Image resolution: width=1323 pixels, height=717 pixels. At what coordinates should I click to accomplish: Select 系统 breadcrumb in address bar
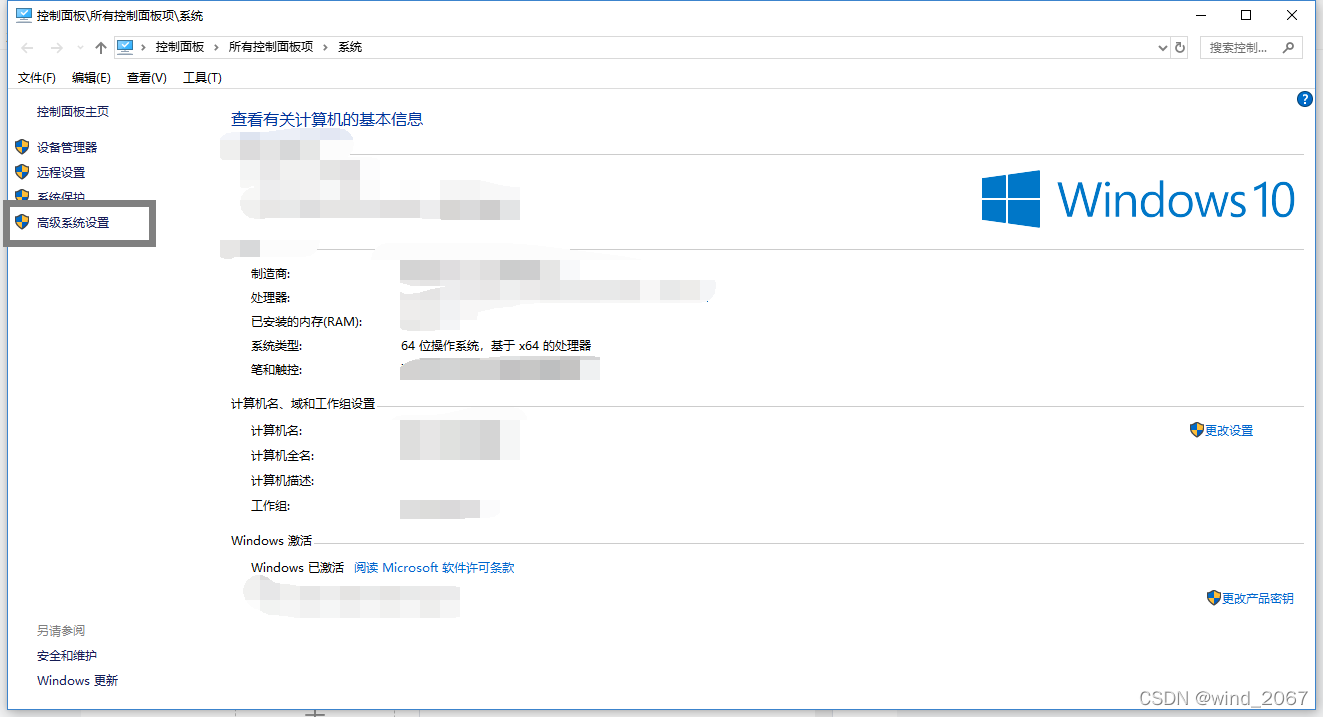350,47
